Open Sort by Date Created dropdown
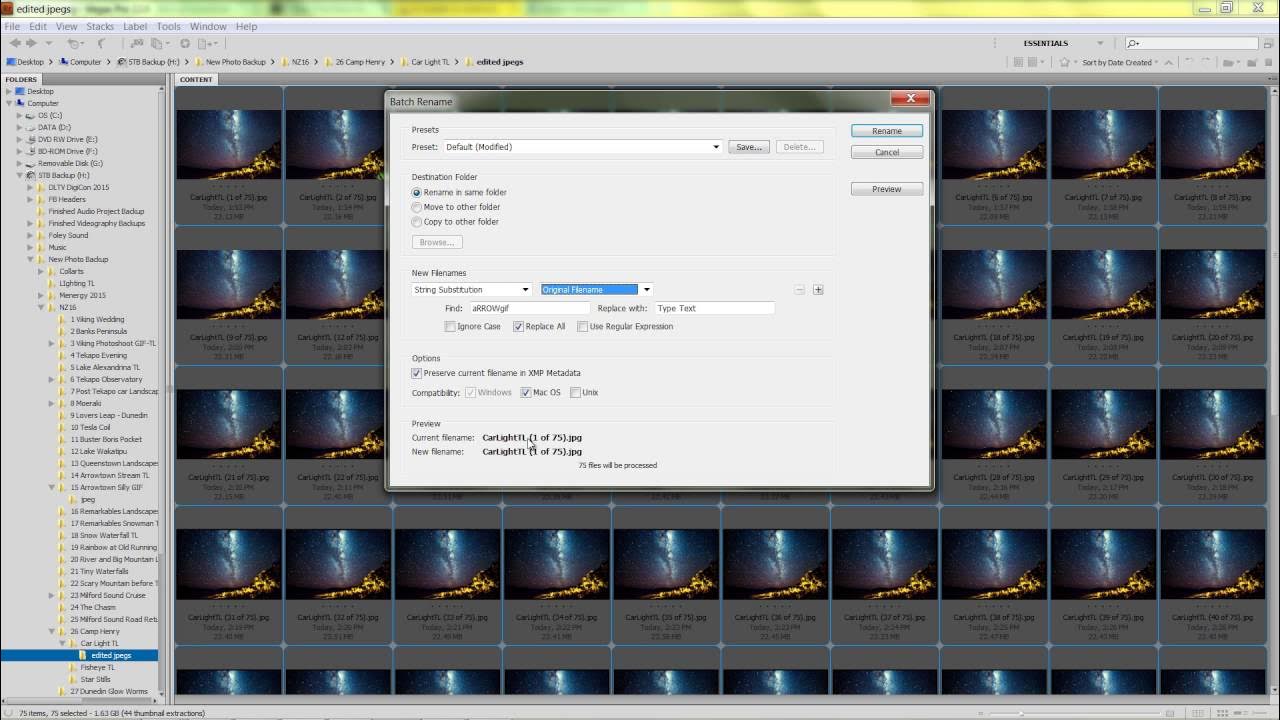1280x720 pixels. point(1120,62)
